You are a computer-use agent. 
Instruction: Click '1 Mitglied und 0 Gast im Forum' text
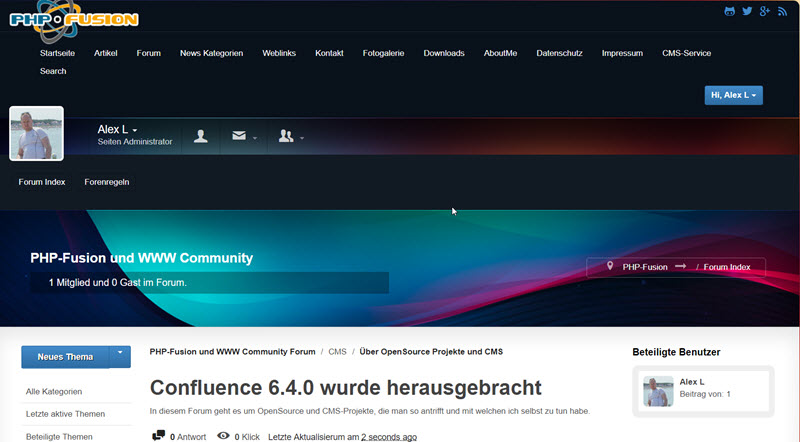pos(118,282)
